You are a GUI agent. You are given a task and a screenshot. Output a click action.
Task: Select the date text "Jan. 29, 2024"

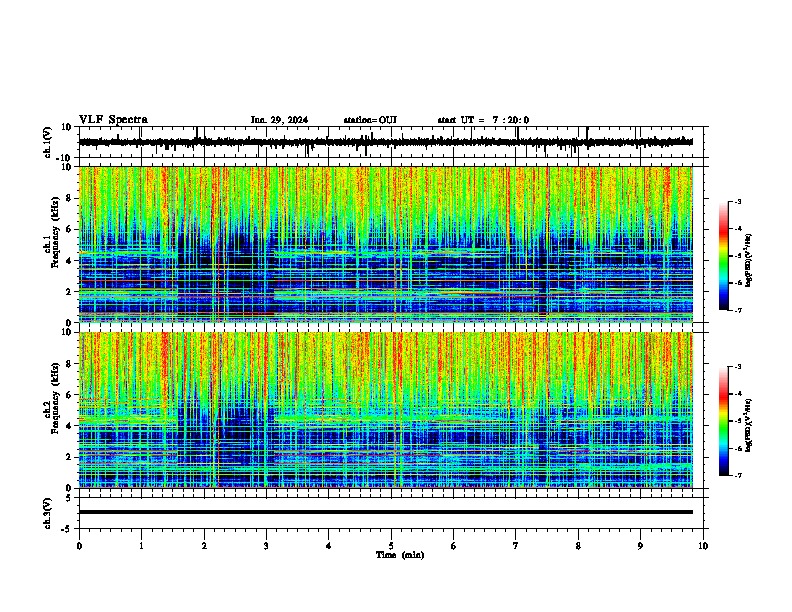tap(279, 120)
